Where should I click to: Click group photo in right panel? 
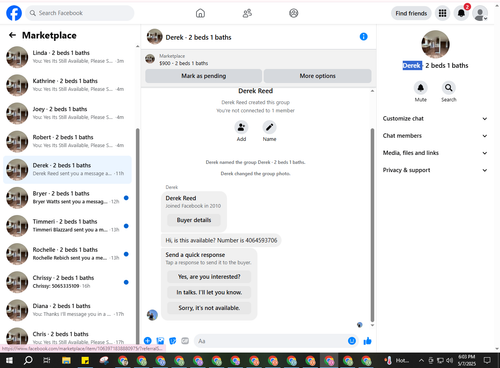(x=435, y=44)
